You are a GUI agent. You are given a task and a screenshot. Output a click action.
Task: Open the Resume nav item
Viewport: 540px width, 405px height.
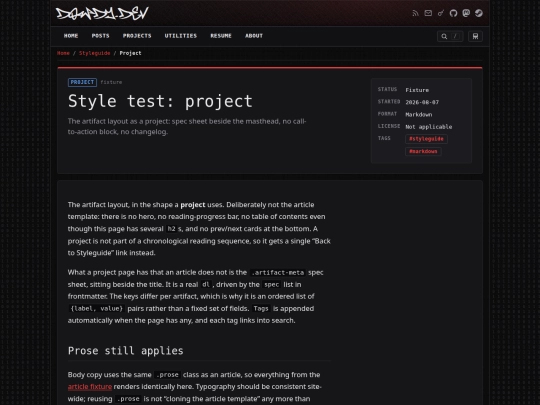click(221, 36)
